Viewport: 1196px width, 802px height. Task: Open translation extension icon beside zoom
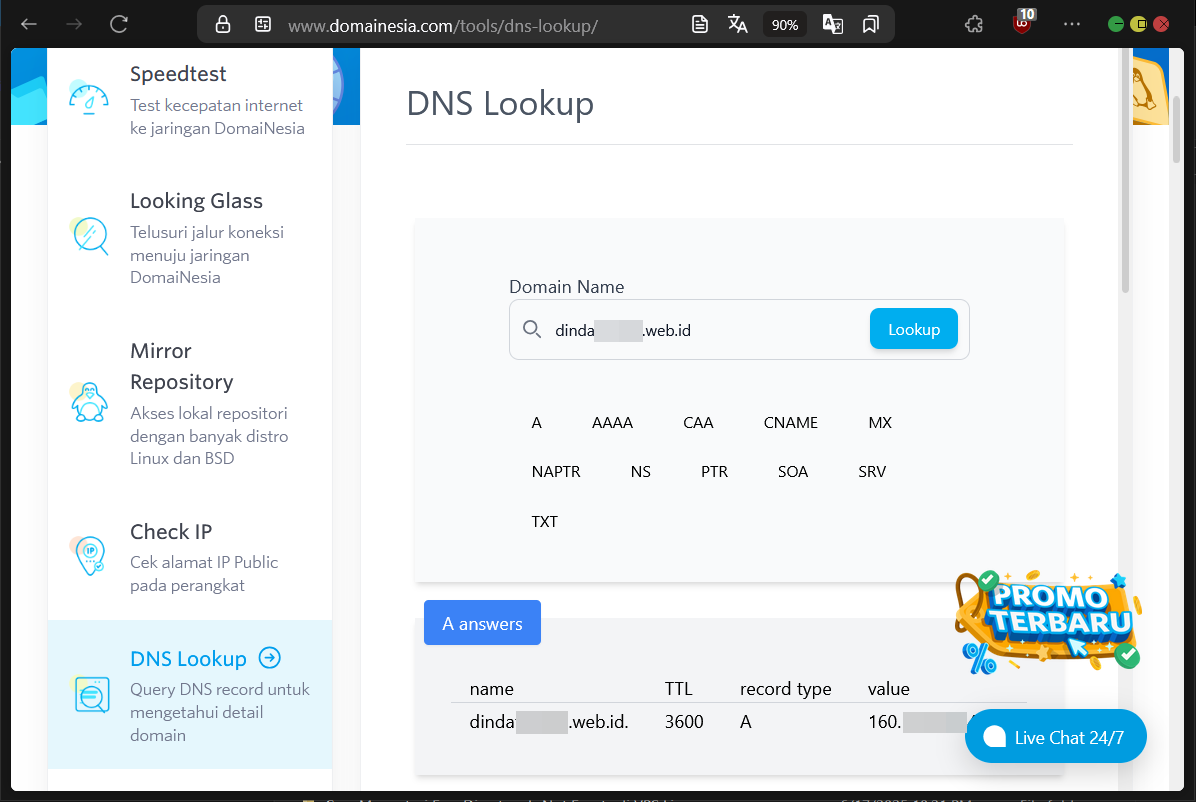click(833, 24)
